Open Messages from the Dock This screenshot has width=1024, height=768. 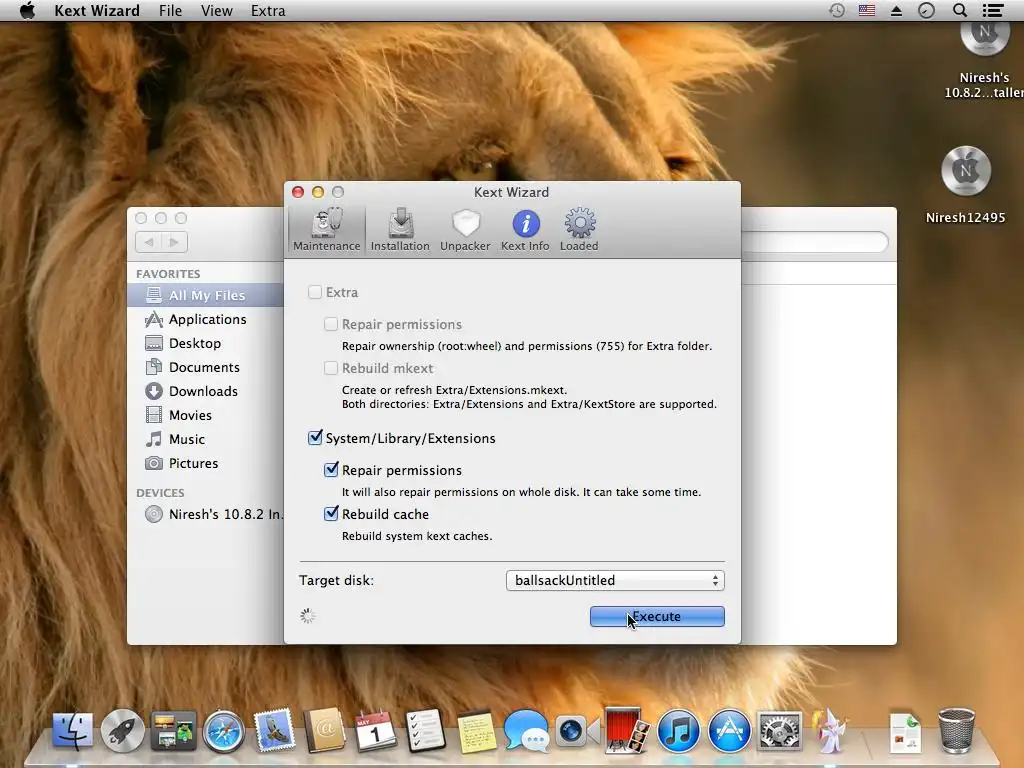(526, 730)
